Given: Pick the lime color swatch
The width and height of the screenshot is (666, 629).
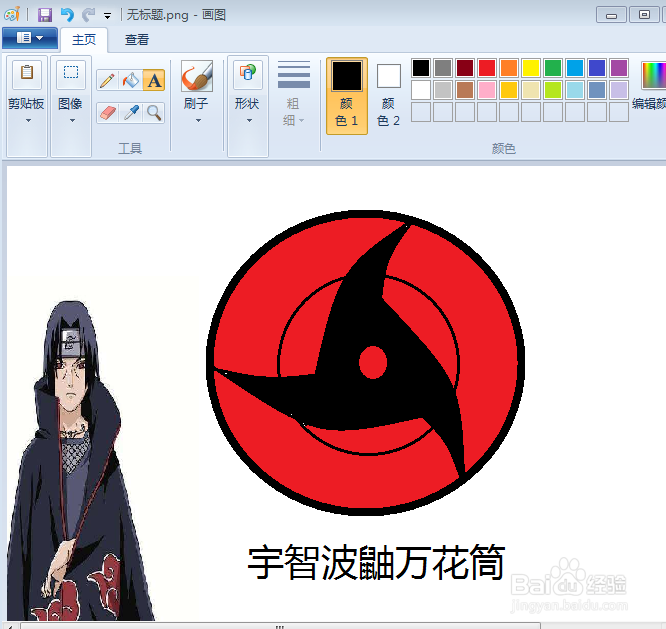Looking at the screenshot, I should pos(553,90).
